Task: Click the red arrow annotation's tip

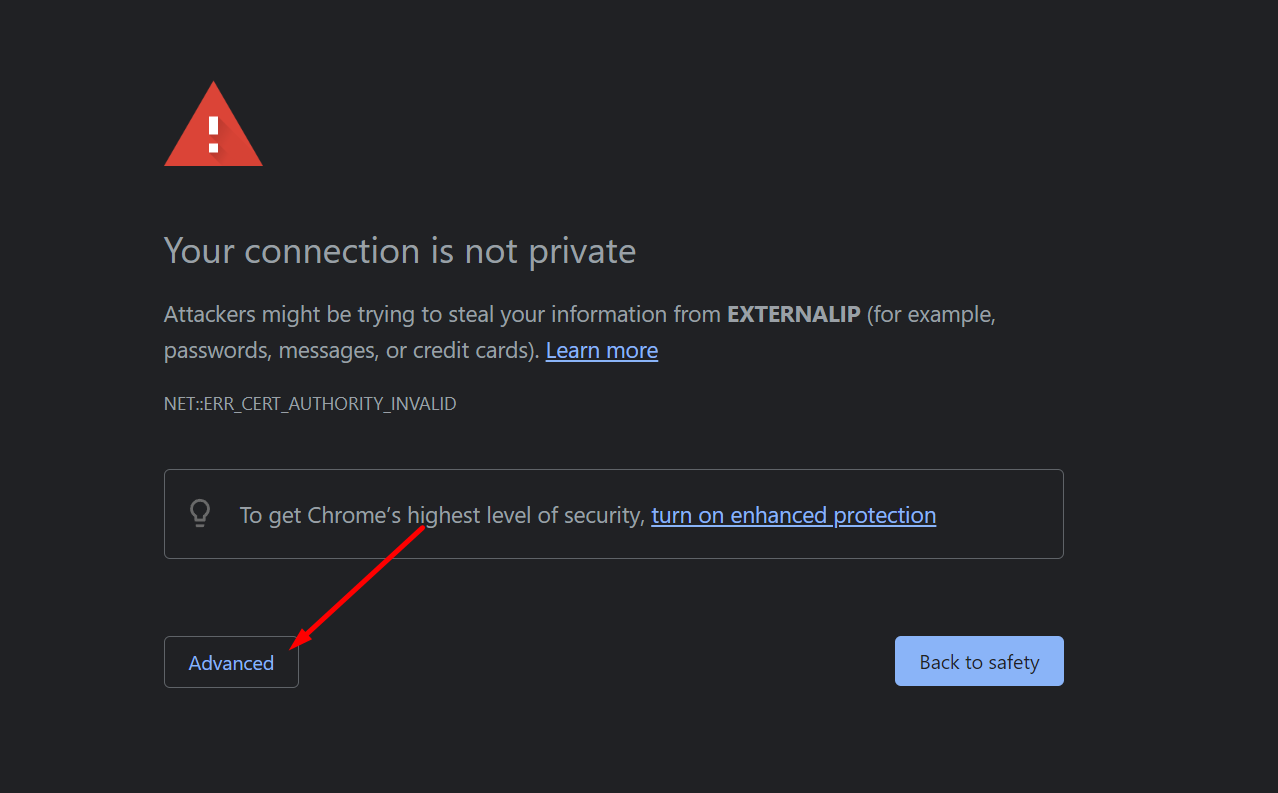Action: click(293, 646)
